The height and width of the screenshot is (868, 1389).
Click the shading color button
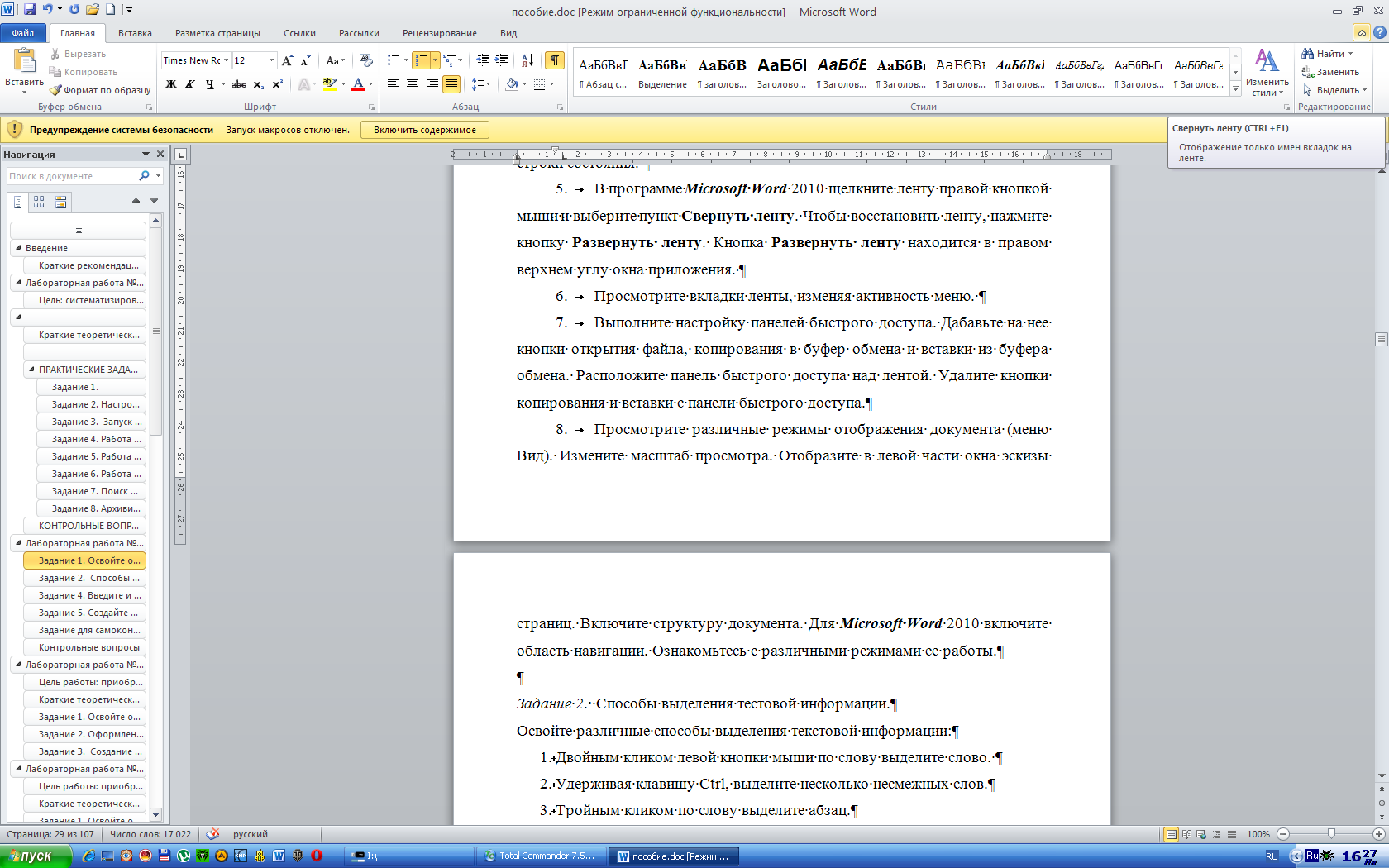click(512, 84)
